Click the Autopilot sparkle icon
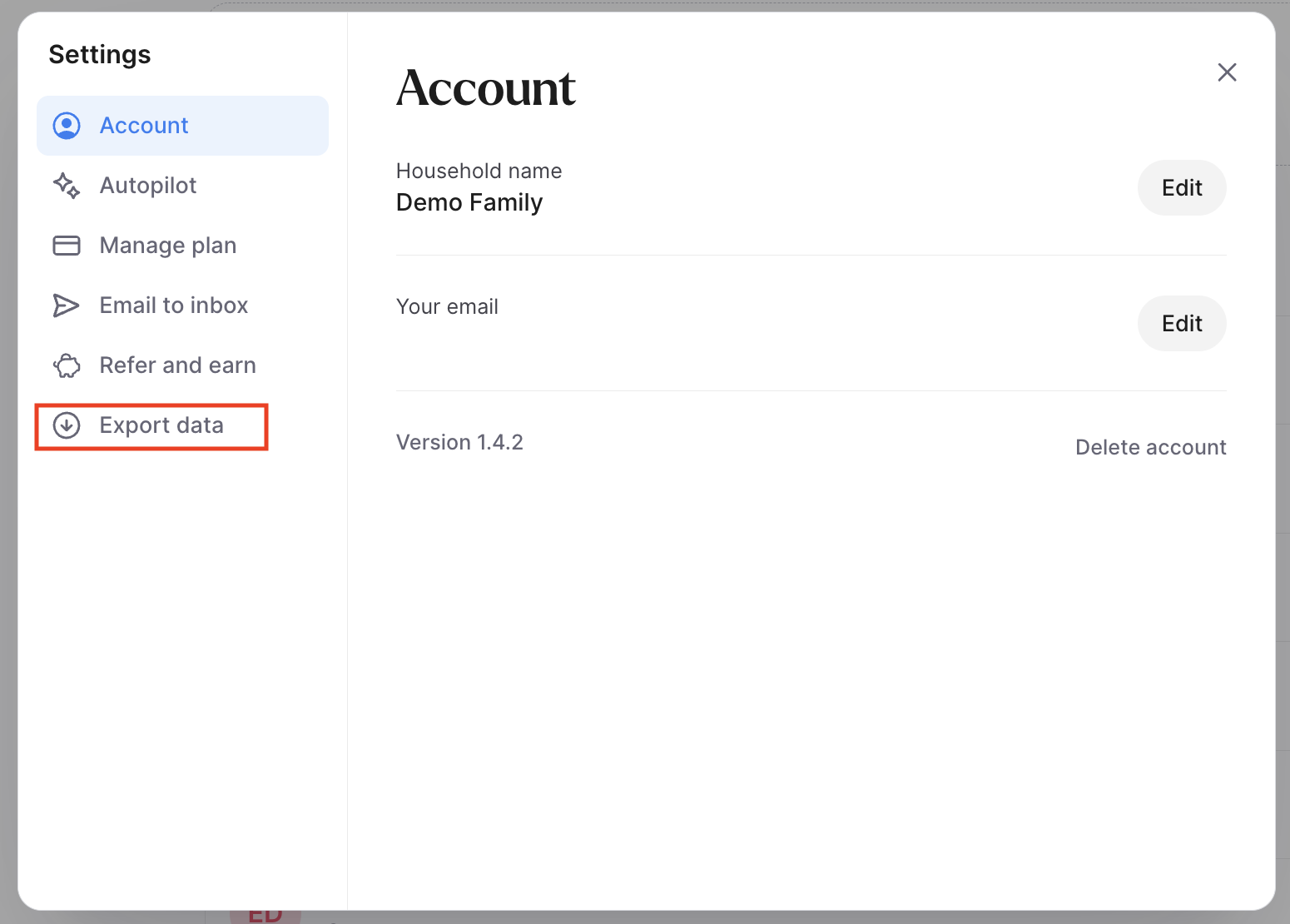This screenshot has width=1290, height=924. pyautogui.click(x=67, y=186)
